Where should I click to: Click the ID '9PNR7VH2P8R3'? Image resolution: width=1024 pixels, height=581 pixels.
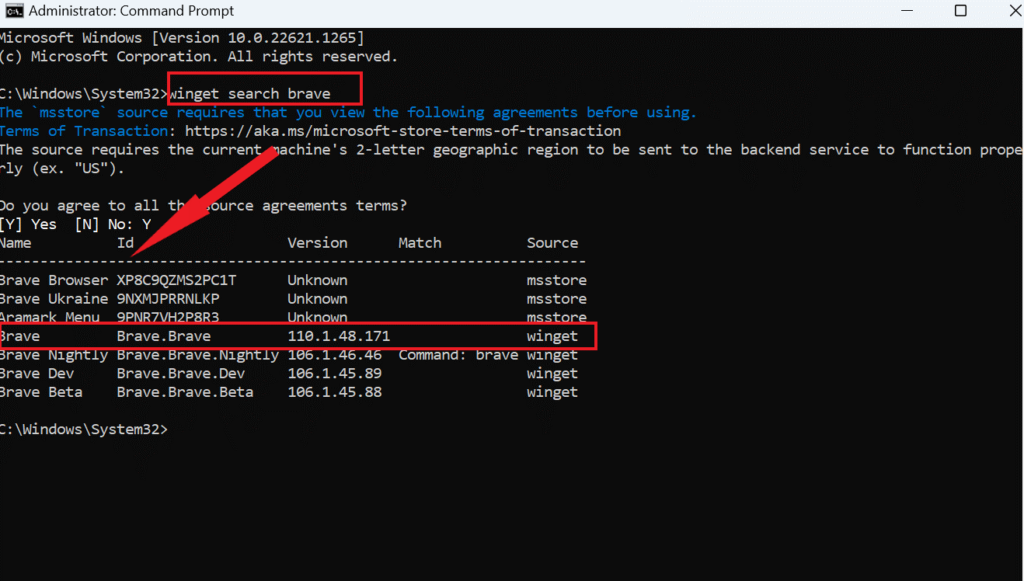point(168,317)
